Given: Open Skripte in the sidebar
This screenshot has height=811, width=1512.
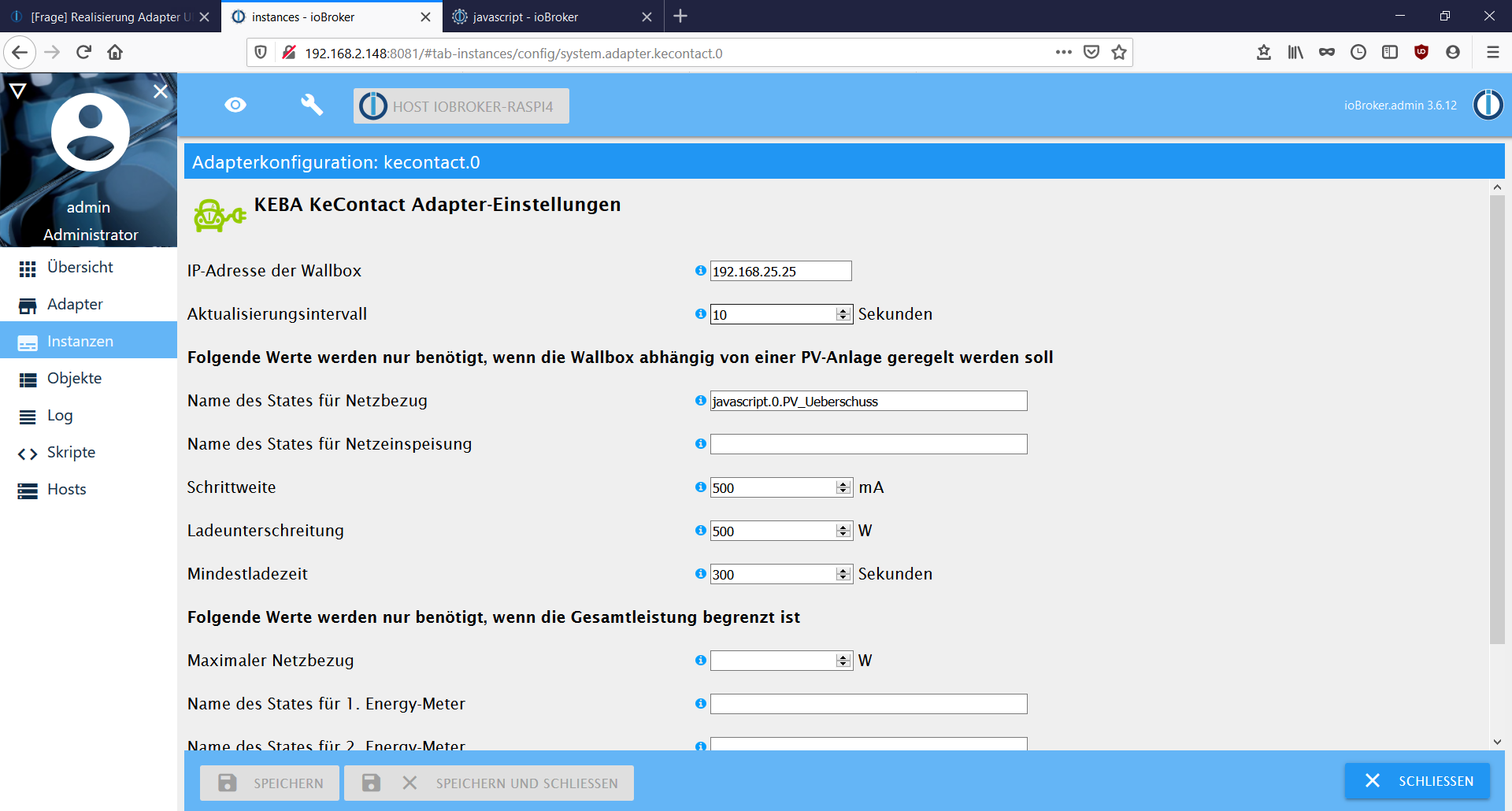Looking at the screenshot, I should coord(88,453).
